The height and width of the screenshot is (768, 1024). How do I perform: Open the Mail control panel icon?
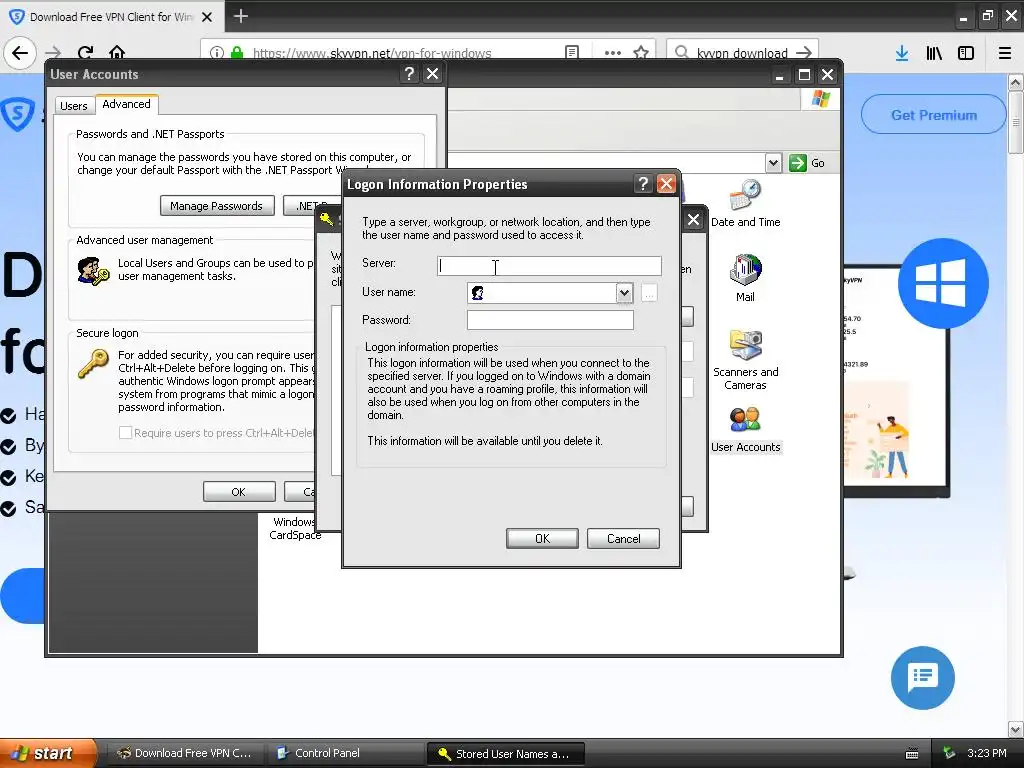pos(745,278)
